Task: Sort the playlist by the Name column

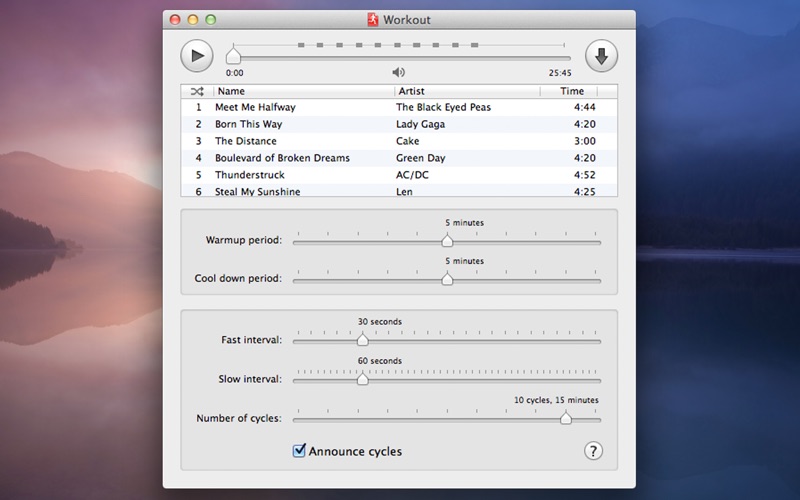Action: (x=304, y=91)
